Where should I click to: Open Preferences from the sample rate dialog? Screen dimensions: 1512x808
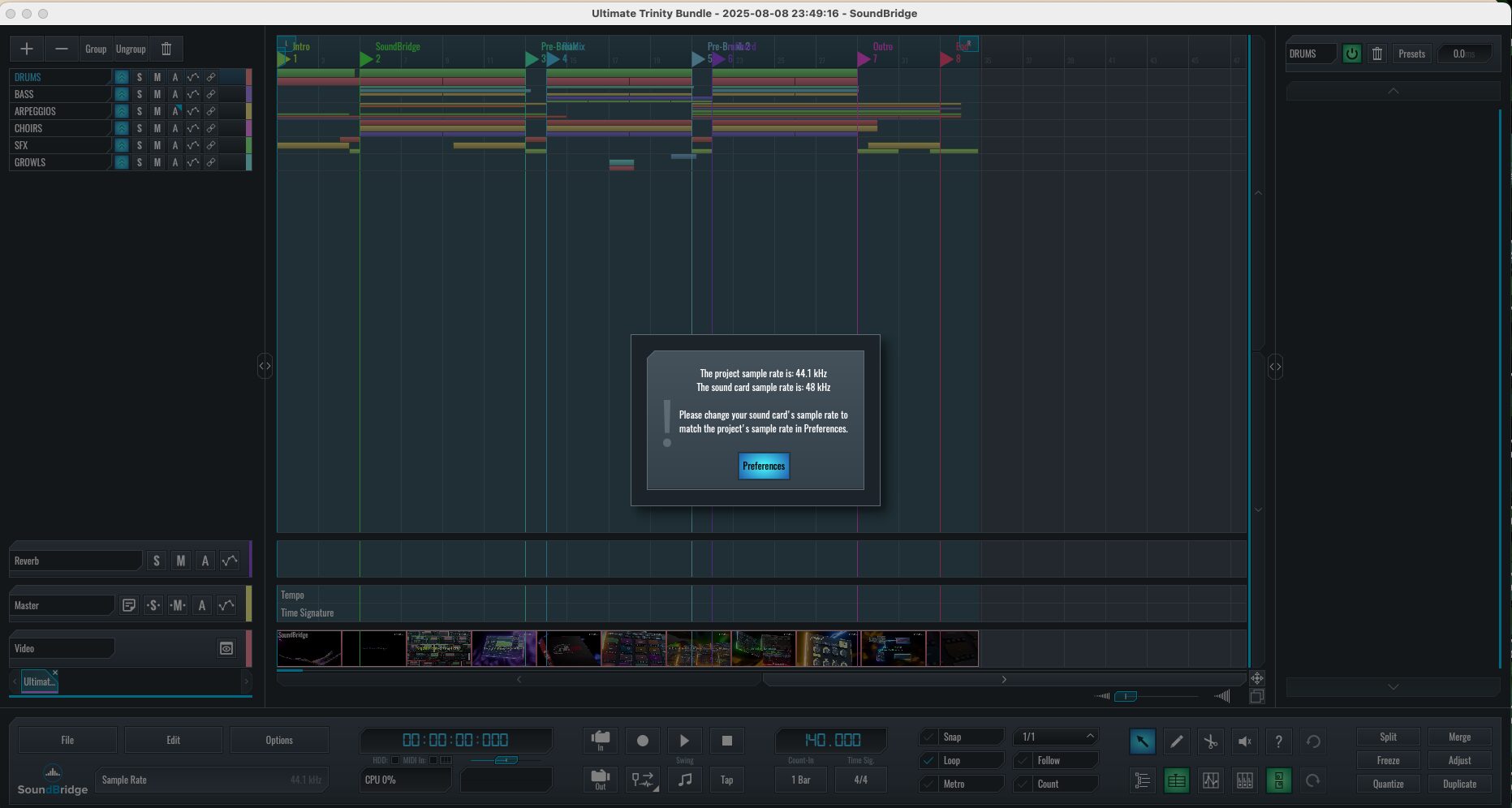pos(764,466)
